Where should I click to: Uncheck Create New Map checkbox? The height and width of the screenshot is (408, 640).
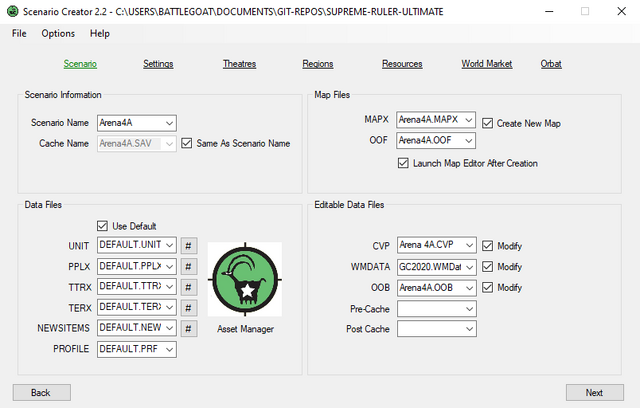487,123
